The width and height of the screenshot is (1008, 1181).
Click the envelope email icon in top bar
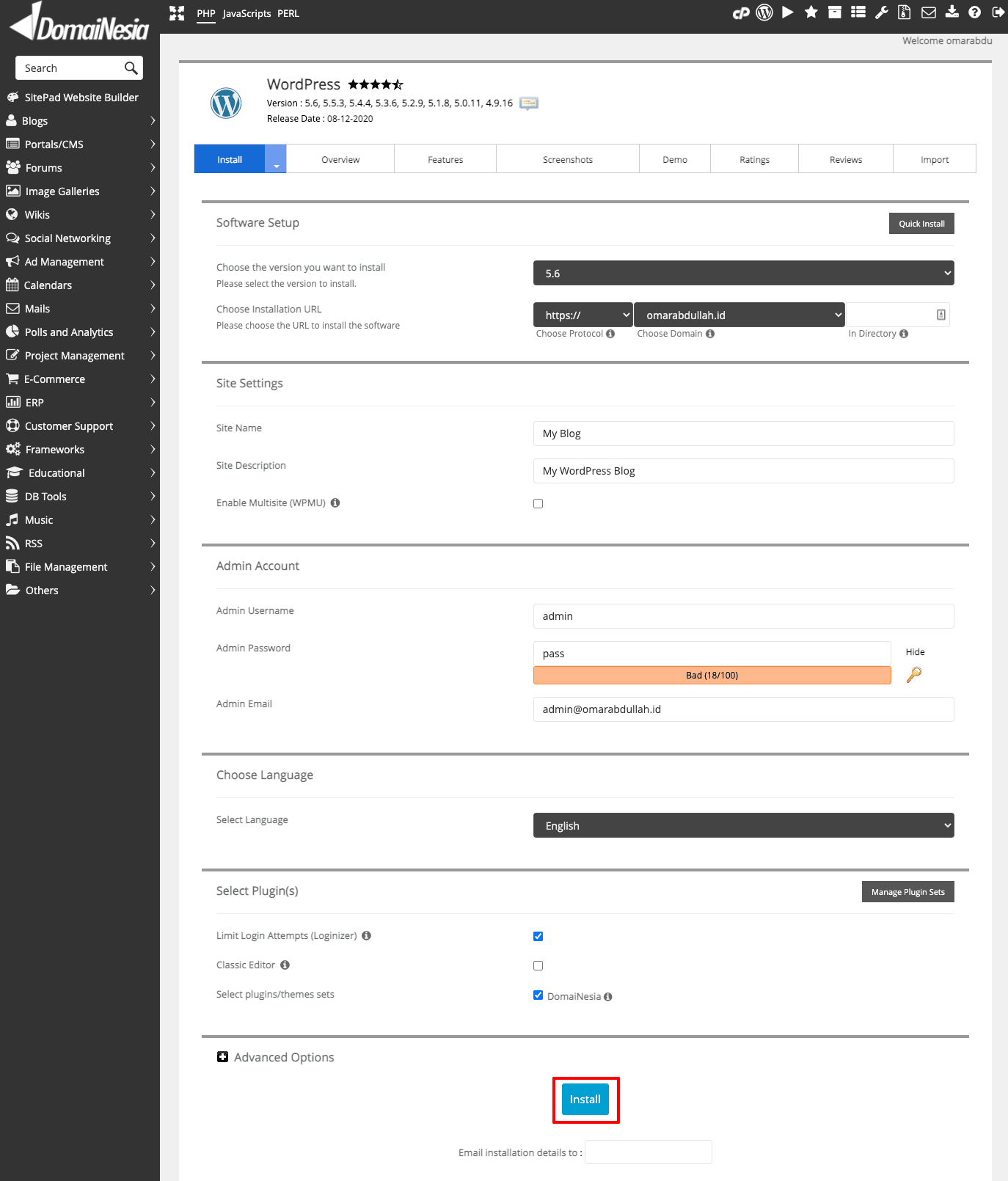click(x=929, y=12)
